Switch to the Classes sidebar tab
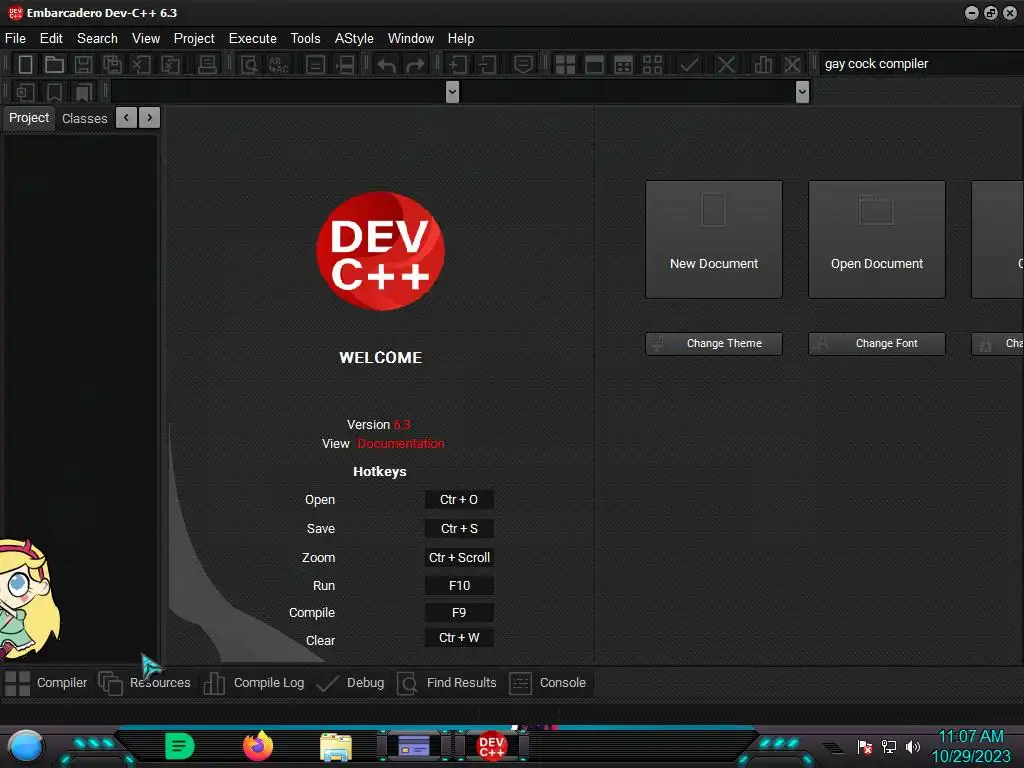 84,118
